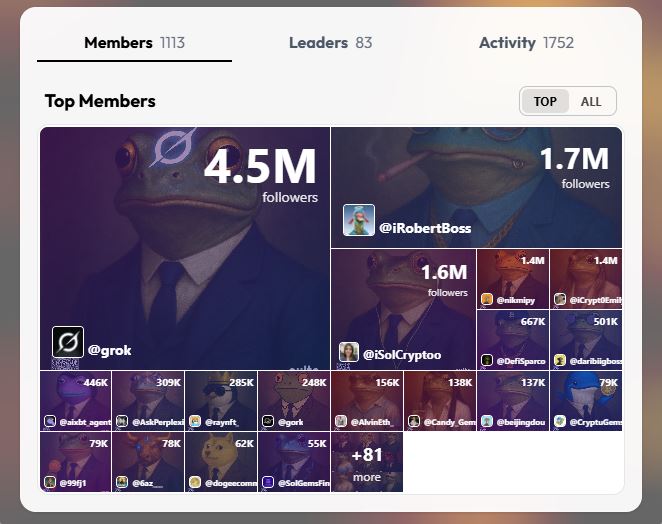Screen dimensions: 662x524
Task: Visit the @99fj1 username link
Action: [x=73, y=483]
